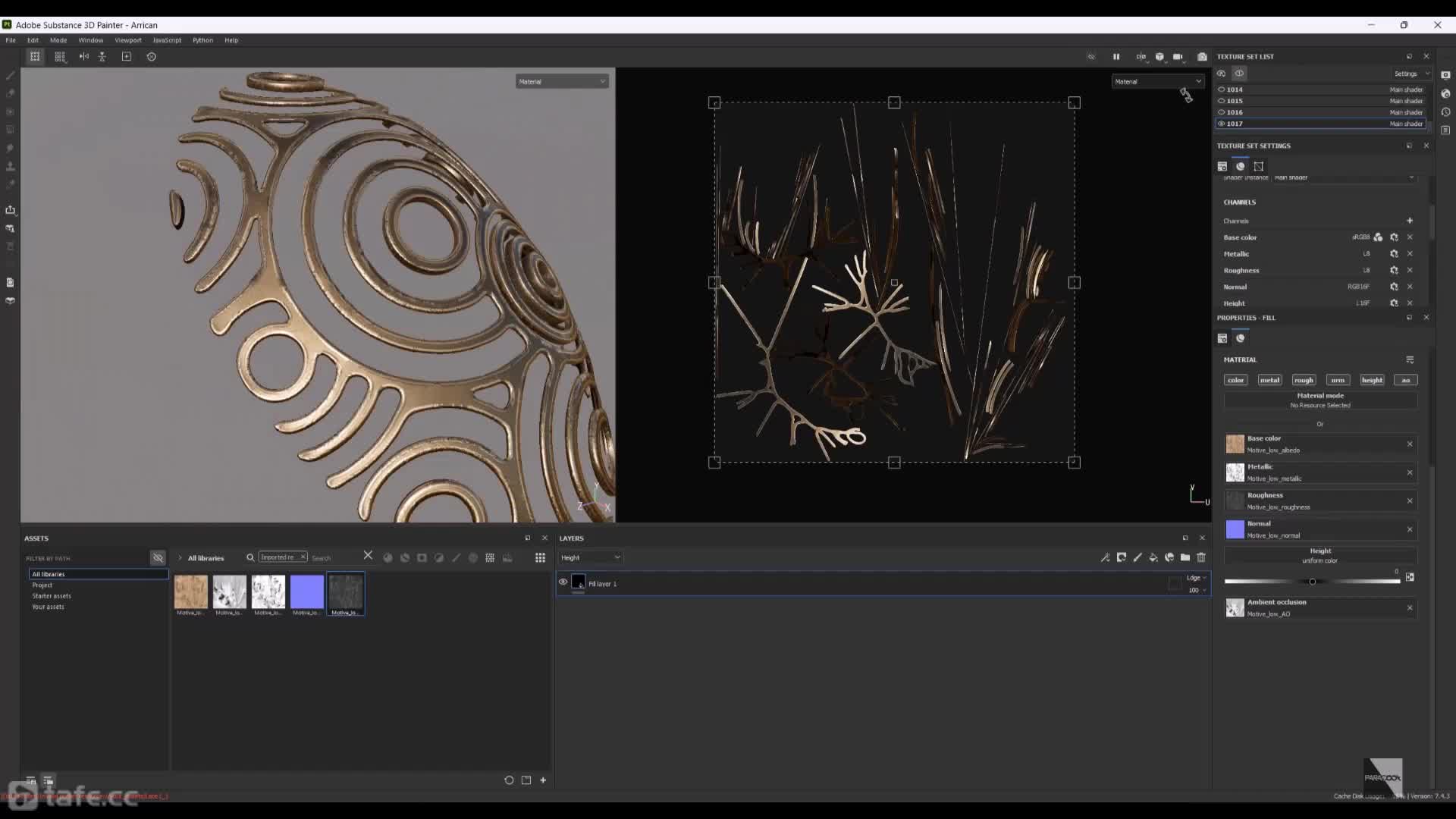Viewport: 1456px width, 819px height.
Task: Select the Normal Motive_low_normal color swatch
Action: (x=1235, y=529)
